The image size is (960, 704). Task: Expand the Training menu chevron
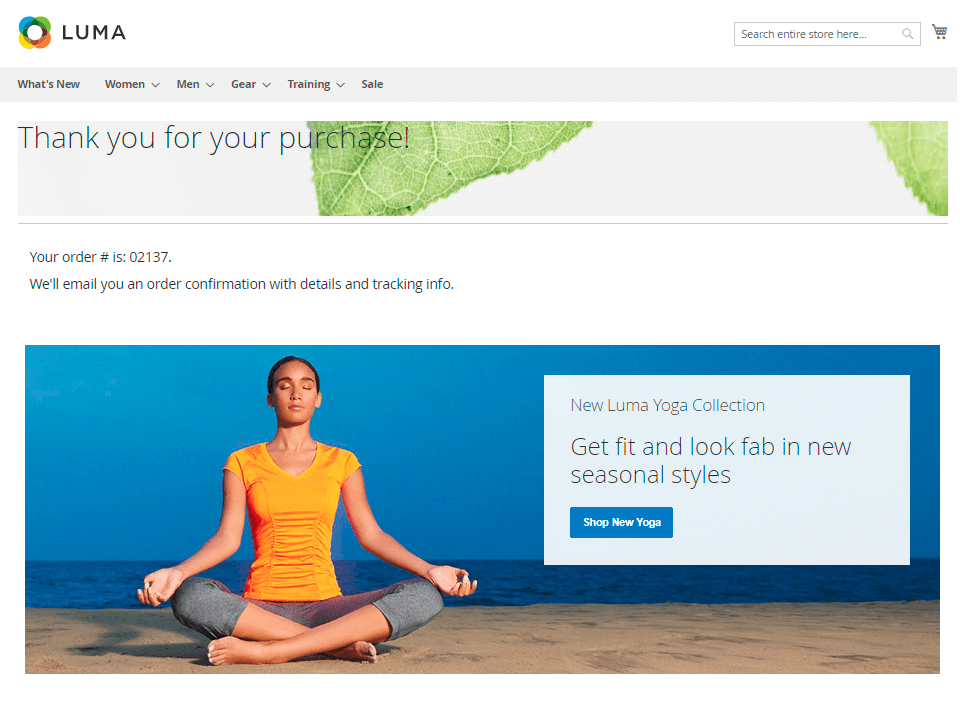340,85
